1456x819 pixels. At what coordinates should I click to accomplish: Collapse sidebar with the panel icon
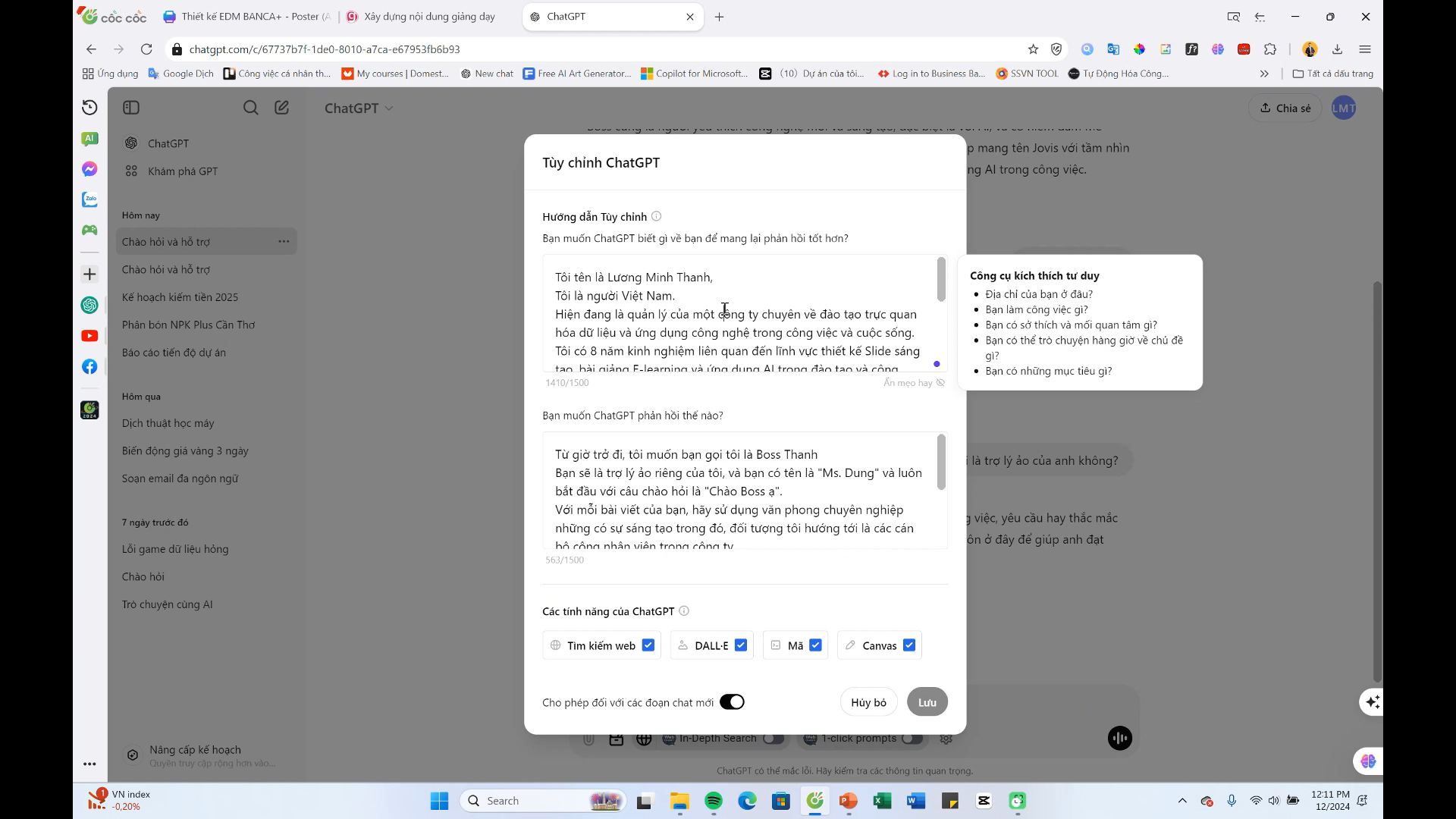(x=131, y=108)
